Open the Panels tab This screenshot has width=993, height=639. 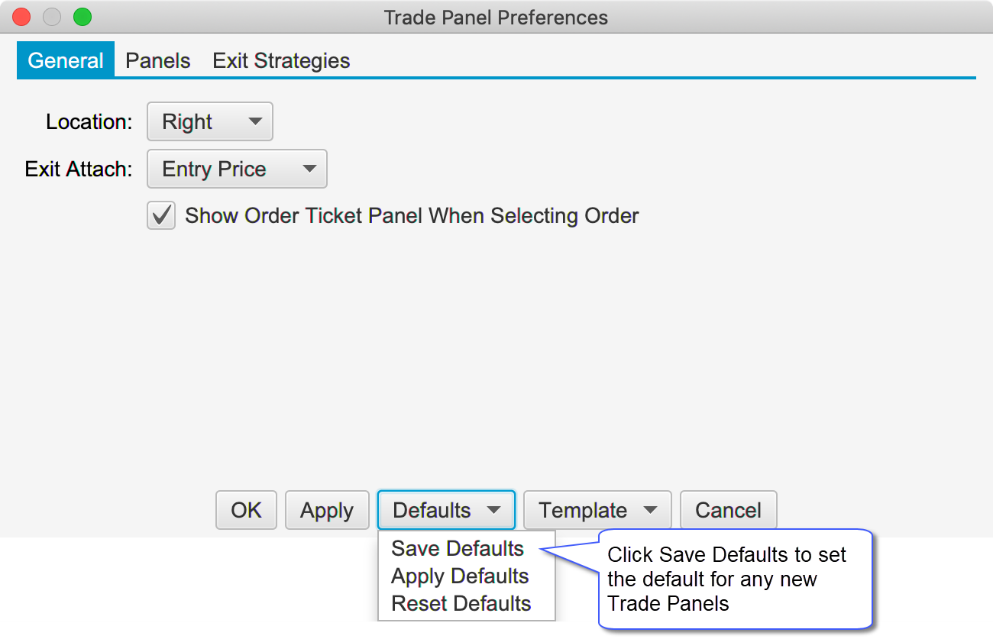coord(158,61)
